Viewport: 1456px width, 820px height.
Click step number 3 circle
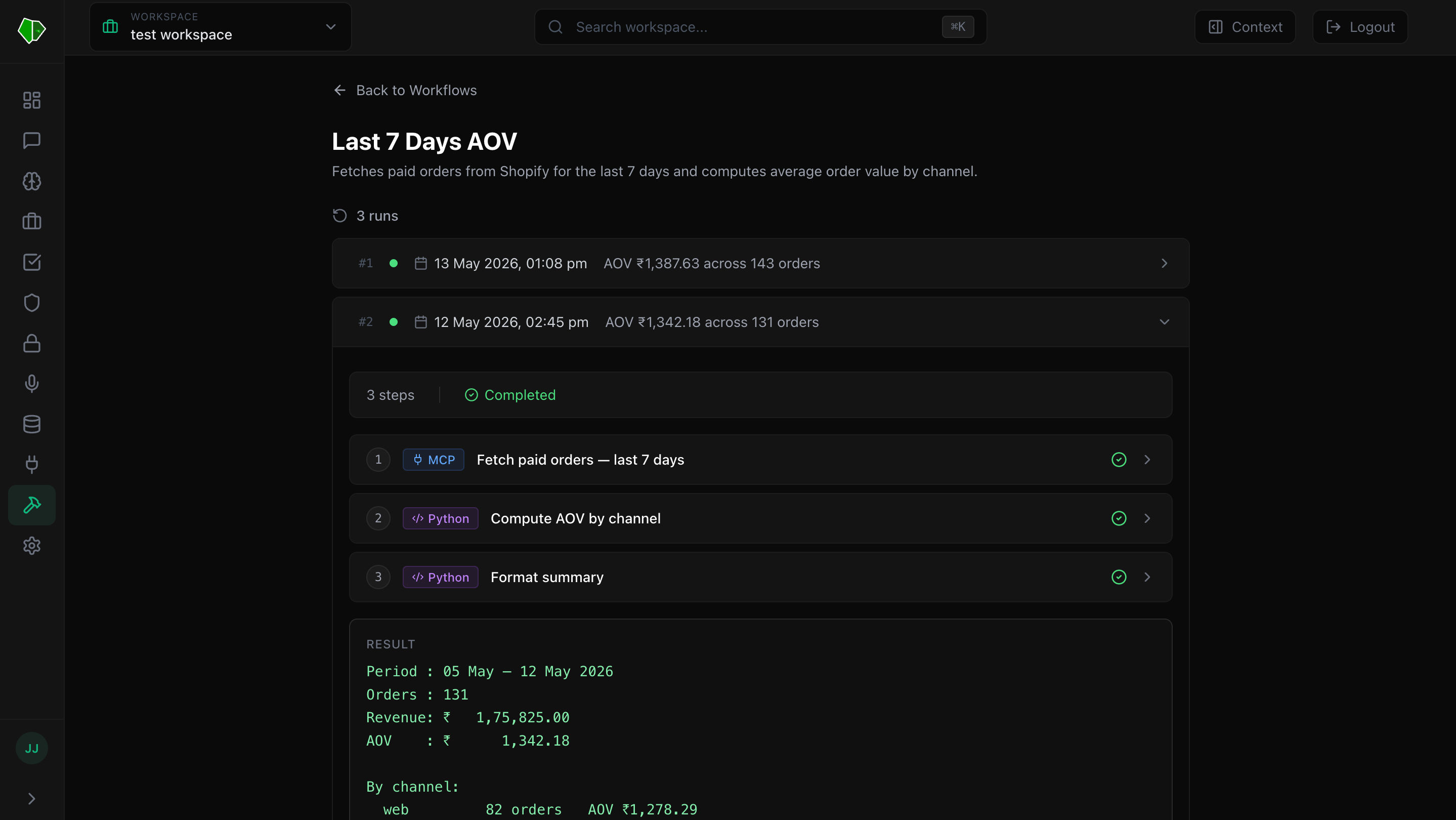point(378,577)
